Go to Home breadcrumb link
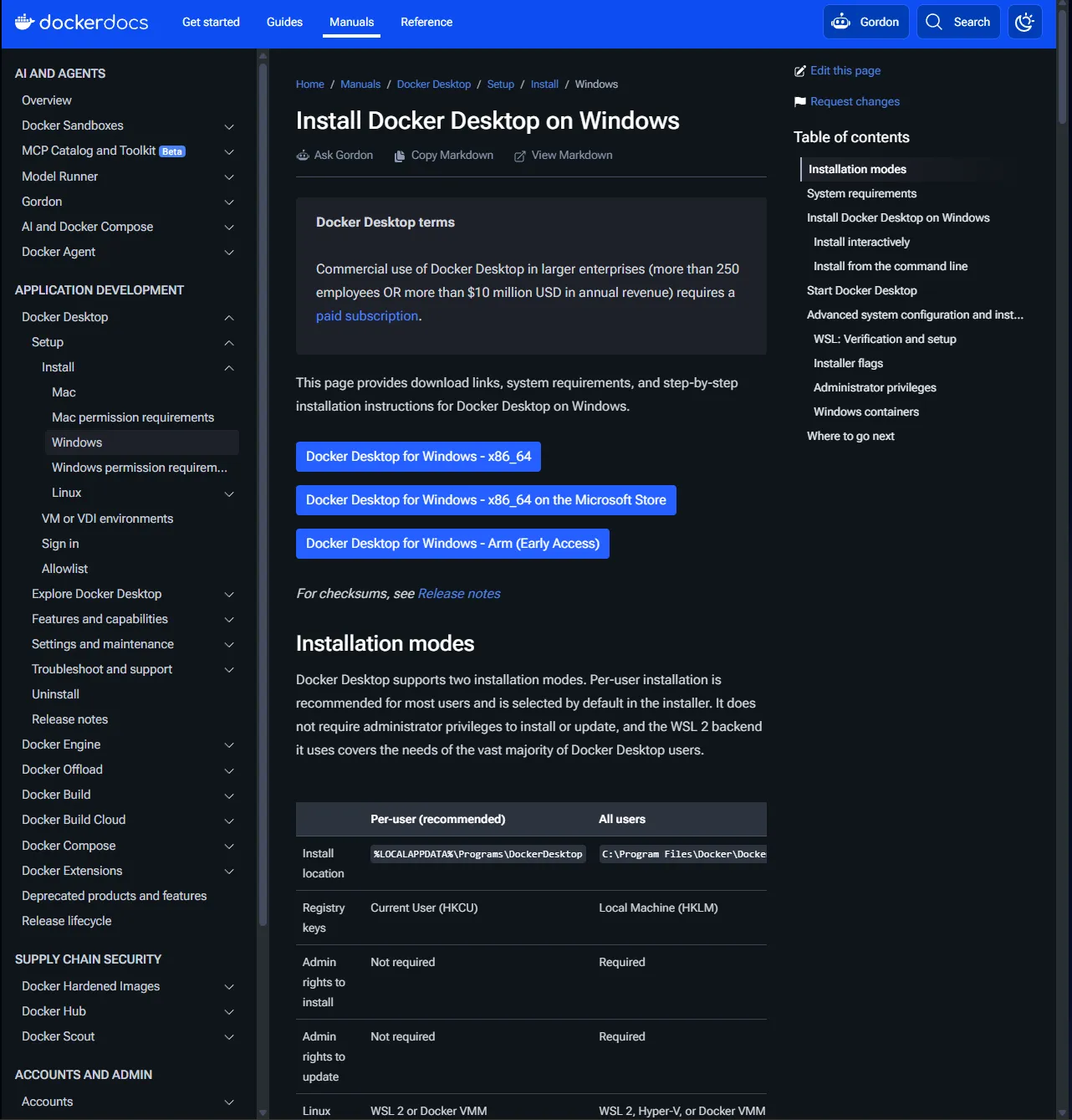 (309, 84)
